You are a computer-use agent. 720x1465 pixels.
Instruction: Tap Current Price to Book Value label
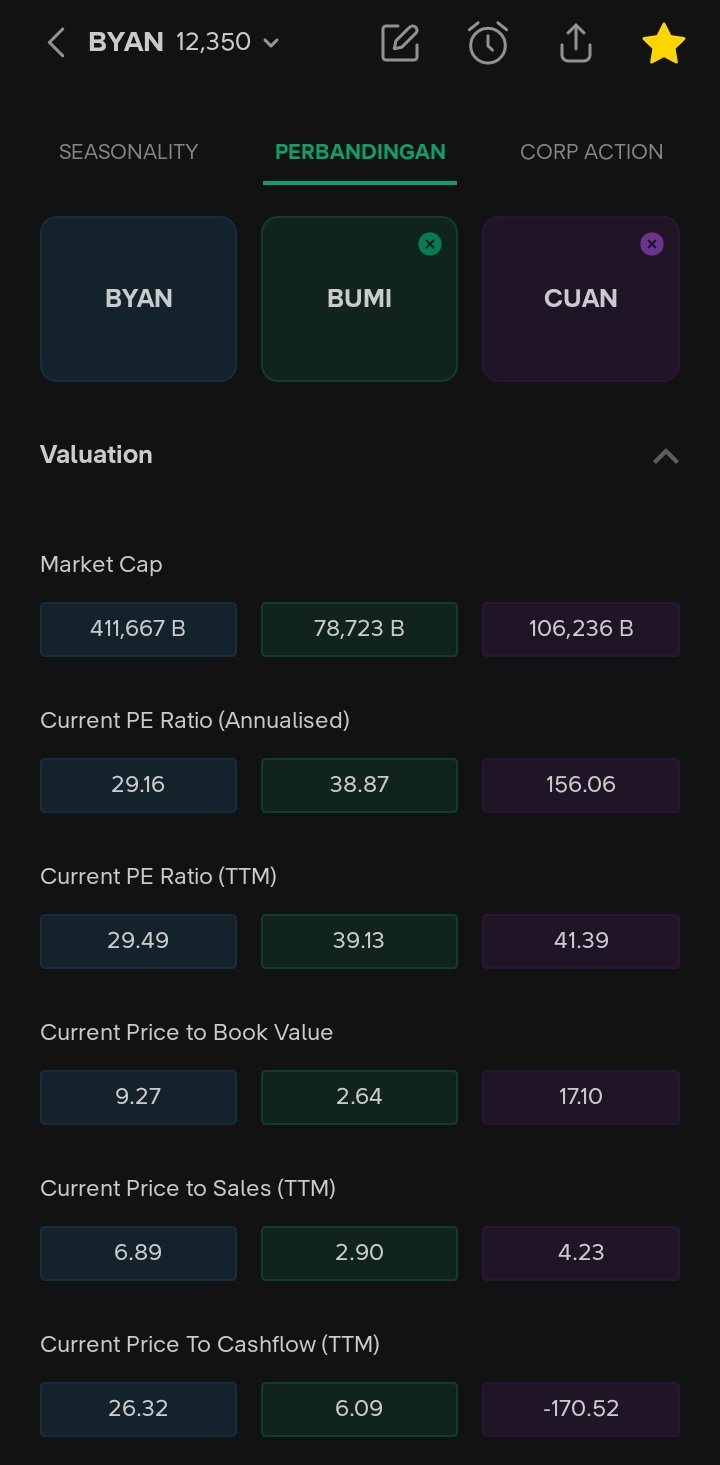tap(186, 1033)
